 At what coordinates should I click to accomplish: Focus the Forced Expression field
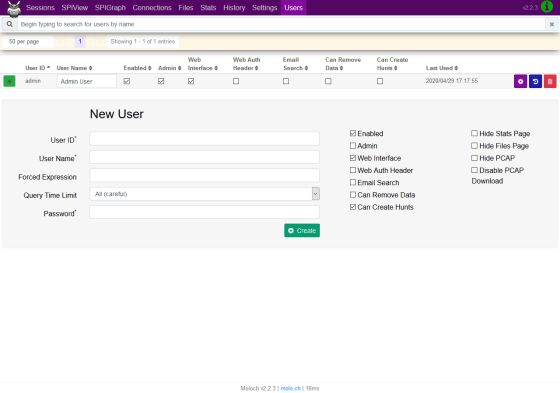click(x=205, y=175)
